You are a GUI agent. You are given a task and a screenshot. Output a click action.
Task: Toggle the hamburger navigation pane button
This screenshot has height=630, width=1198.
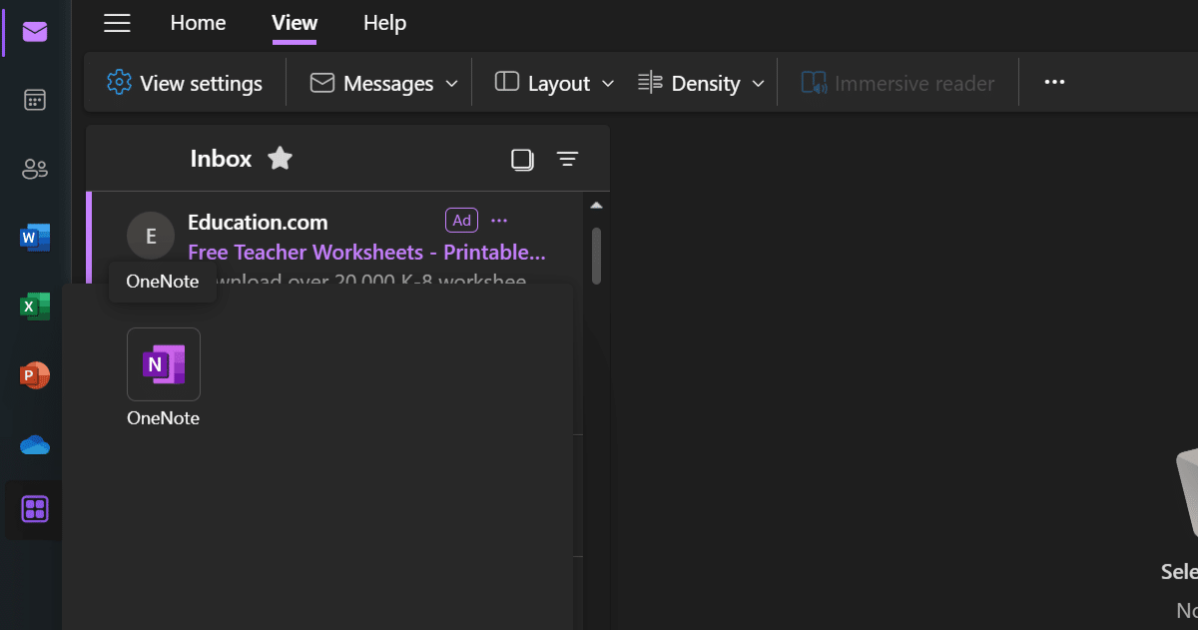tap(117, 23)
